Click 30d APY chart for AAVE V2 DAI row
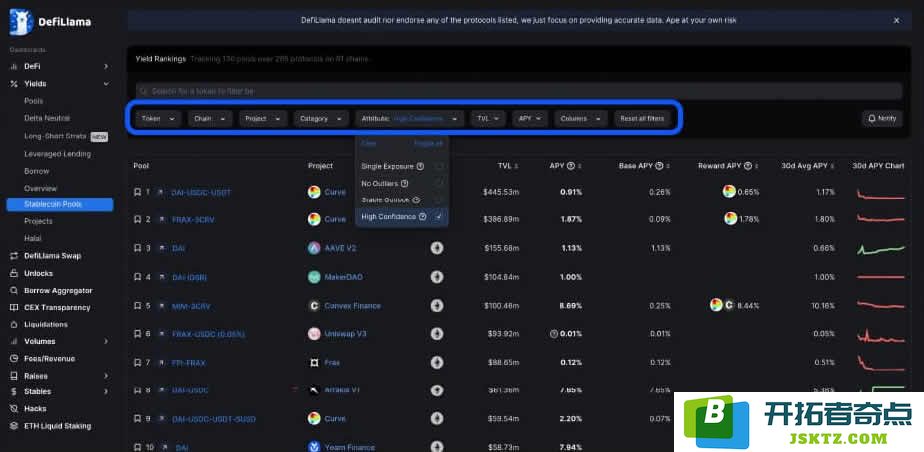The width and height of the screenshot is (924, 452). click(880, 249)
